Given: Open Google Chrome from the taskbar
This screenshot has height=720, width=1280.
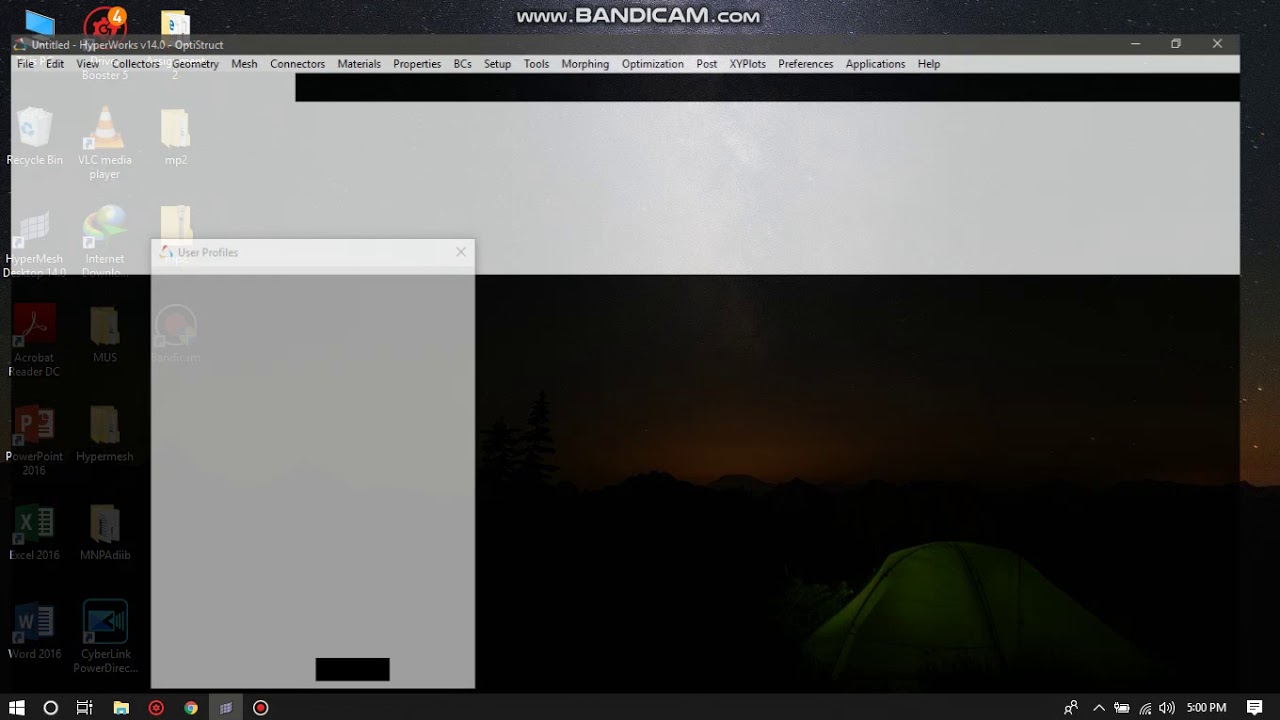Looking at the screenshot, I should (191, 707).
